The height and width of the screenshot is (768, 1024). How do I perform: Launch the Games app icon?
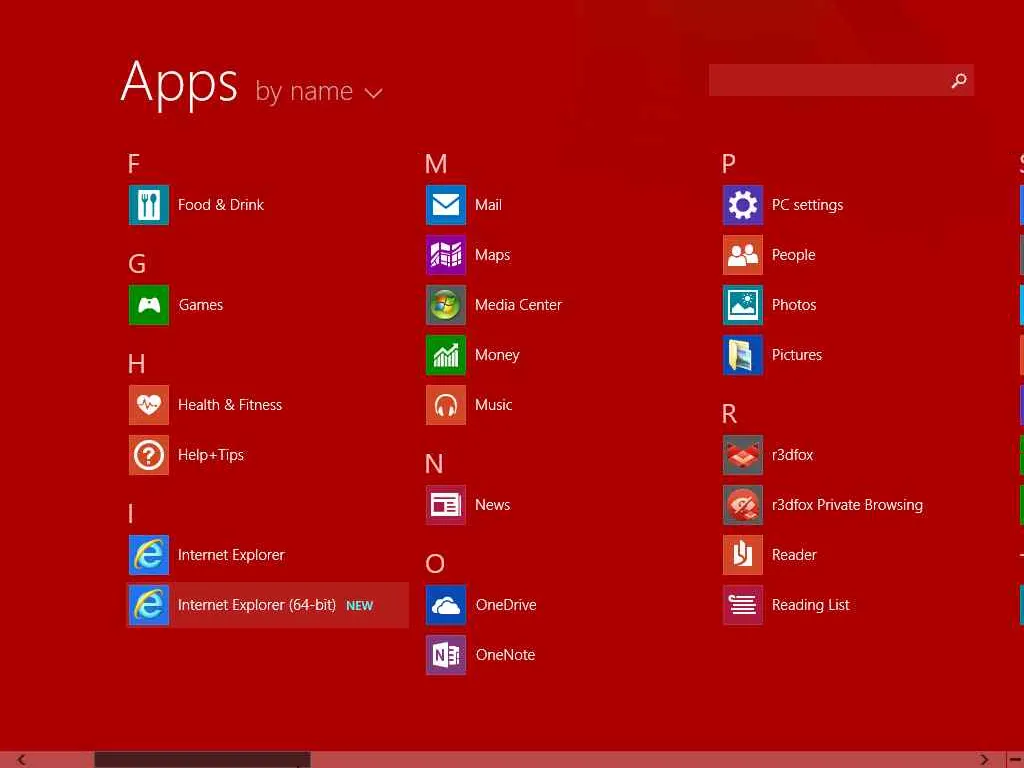point(149,304)
